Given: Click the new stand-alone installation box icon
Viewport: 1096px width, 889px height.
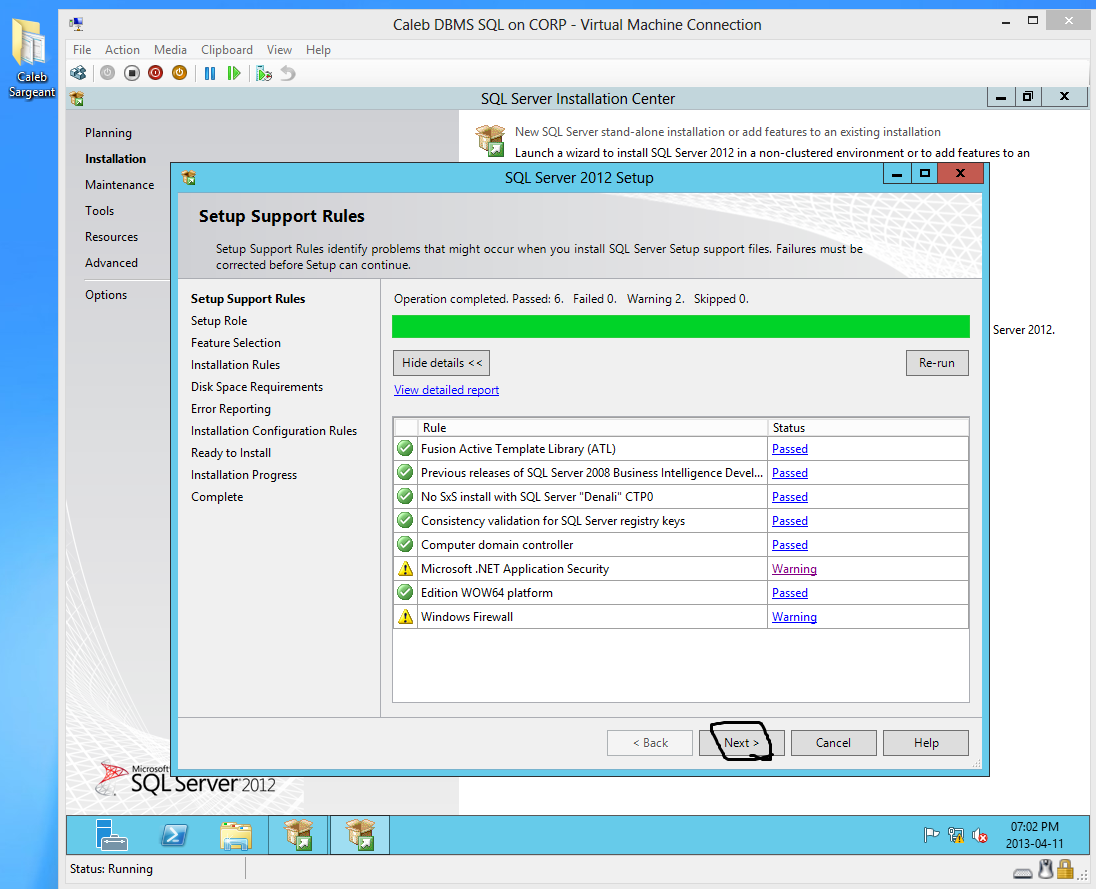Looking at the screenshot, I should (490, 140).
